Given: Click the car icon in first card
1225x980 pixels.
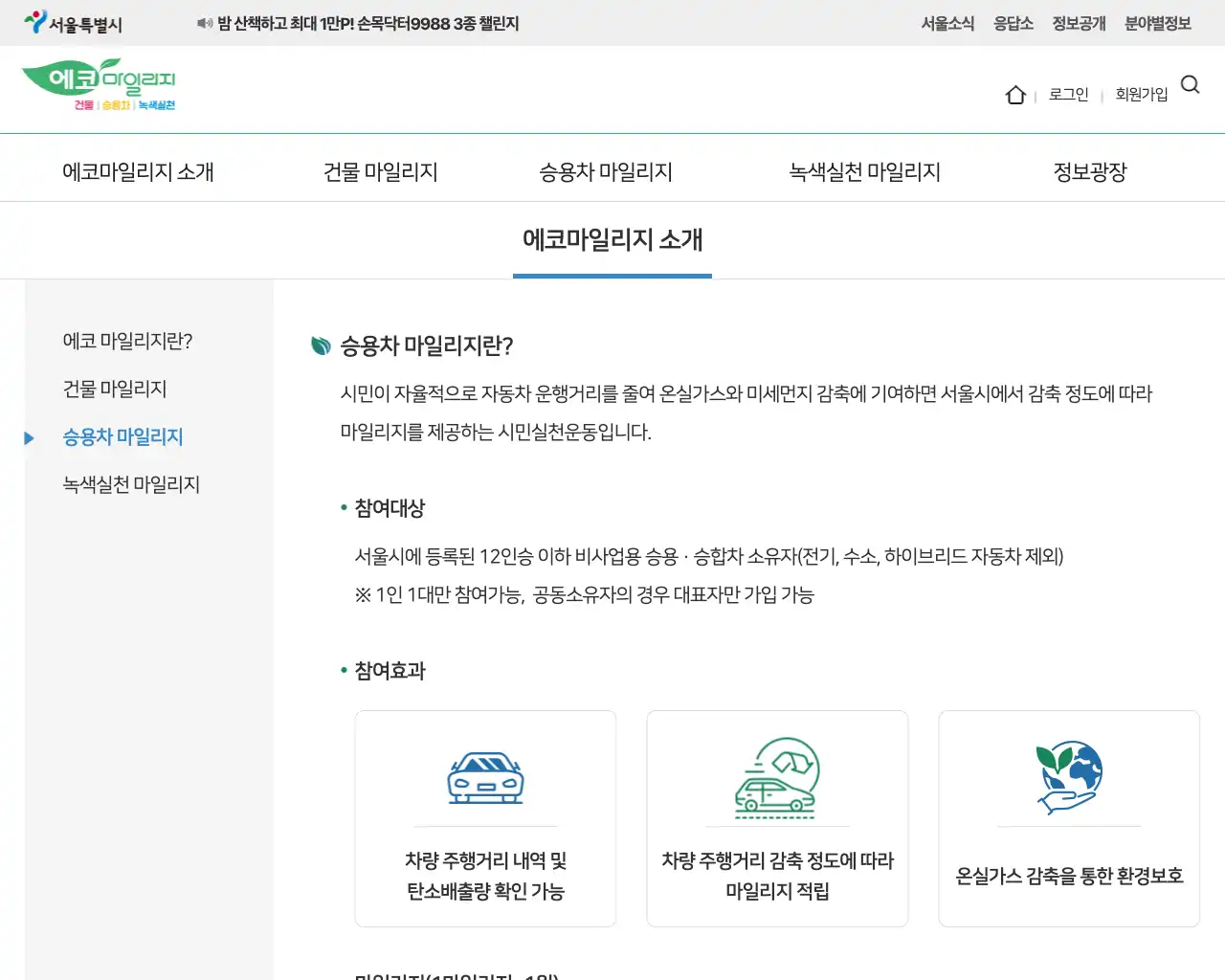Looking at the screenshot, I should (485, 777).
